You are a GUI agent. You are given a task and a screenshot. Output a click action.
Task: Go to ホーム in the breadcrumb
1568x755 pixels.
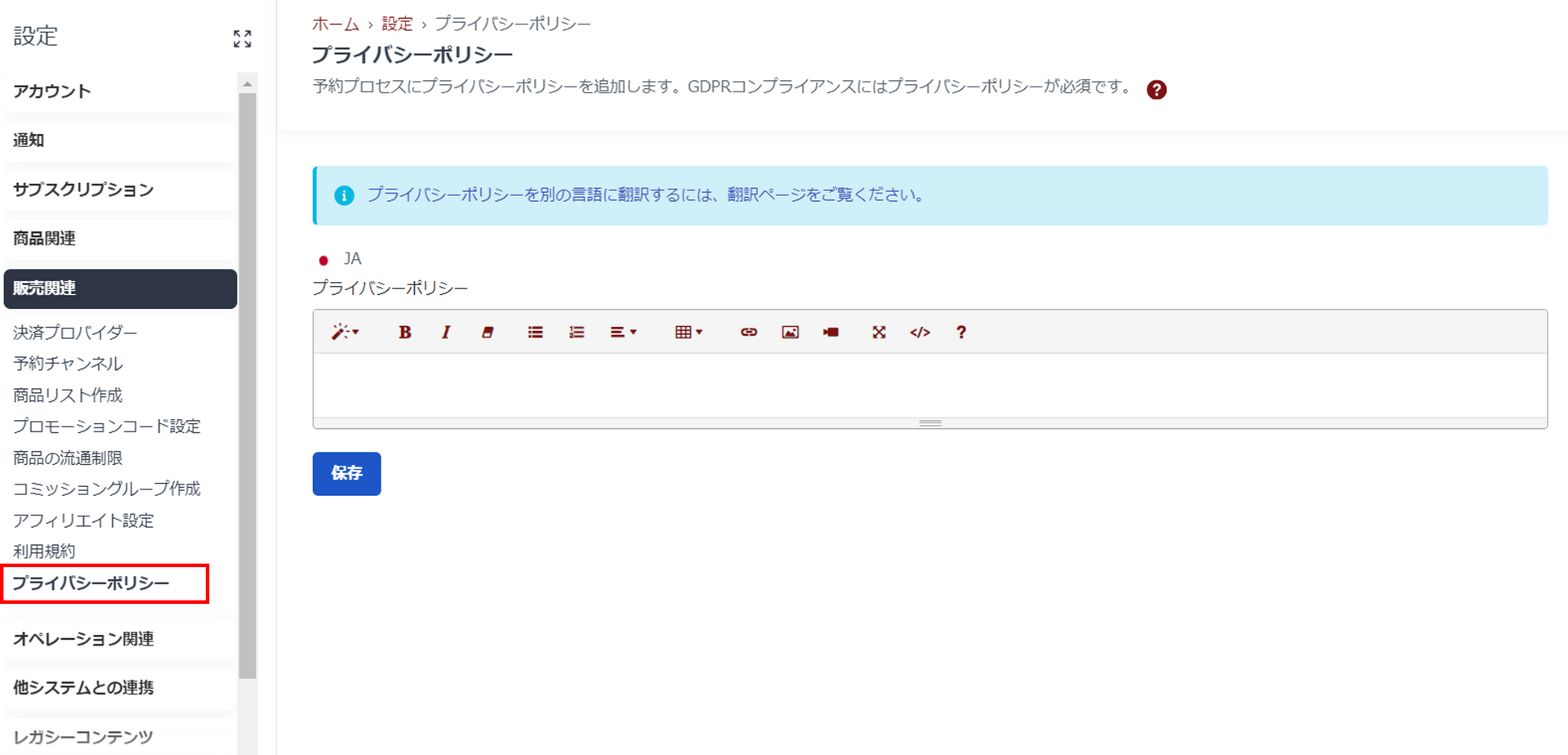tap(335, 24)
